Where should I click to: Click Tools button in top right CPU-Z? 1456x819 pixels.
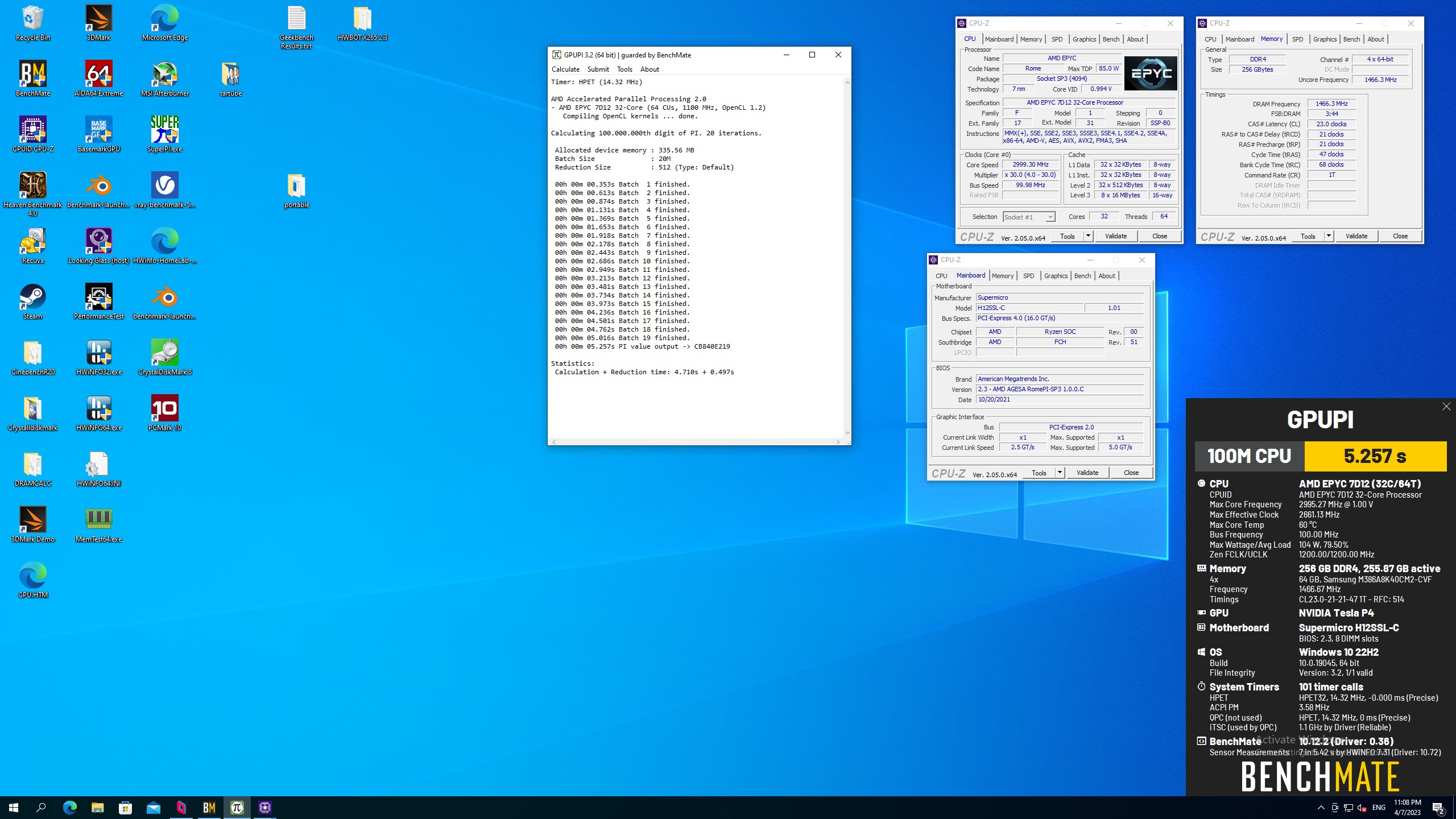1308,236
